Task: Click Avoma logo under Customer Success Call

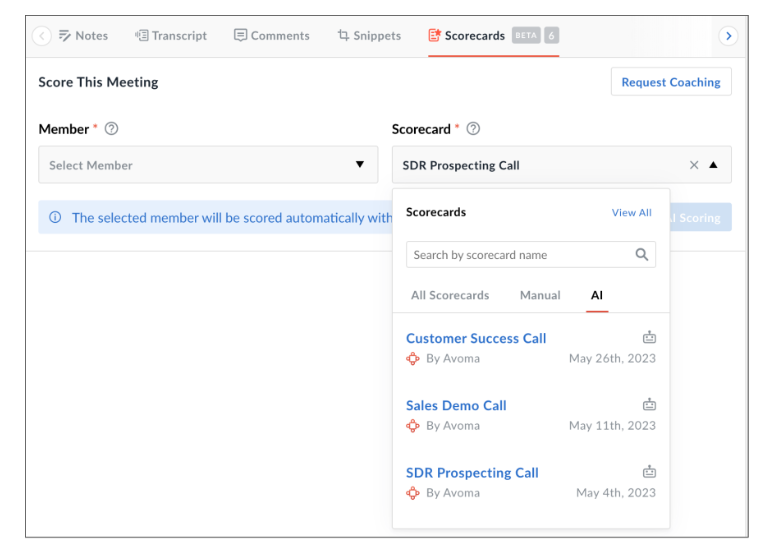Action: click(413, 359)
